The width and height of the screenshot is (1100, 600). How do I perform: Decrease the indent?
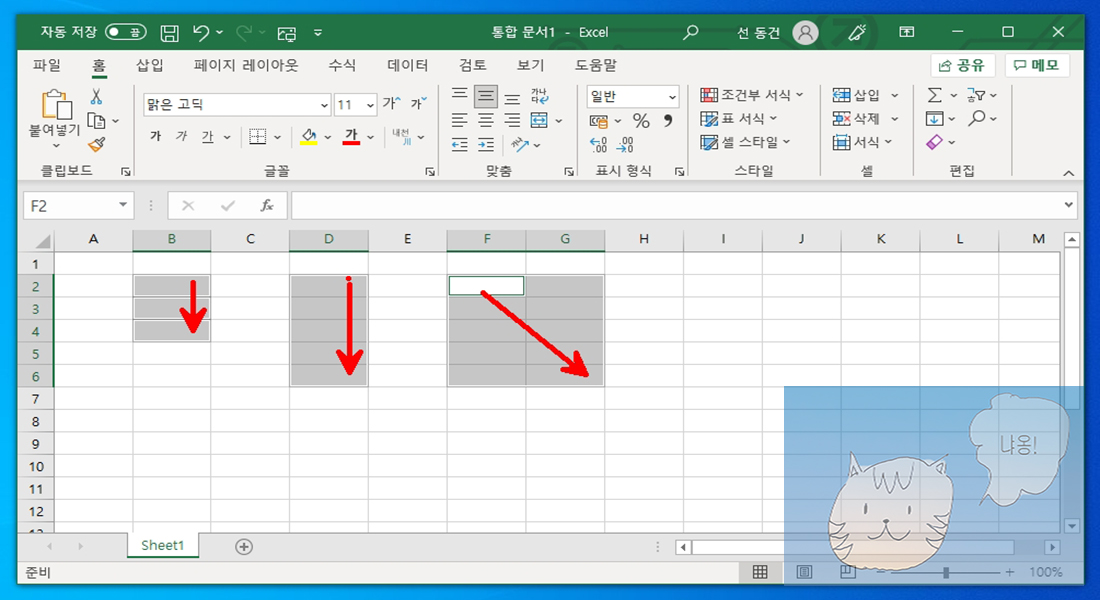[x=460, y=145]
